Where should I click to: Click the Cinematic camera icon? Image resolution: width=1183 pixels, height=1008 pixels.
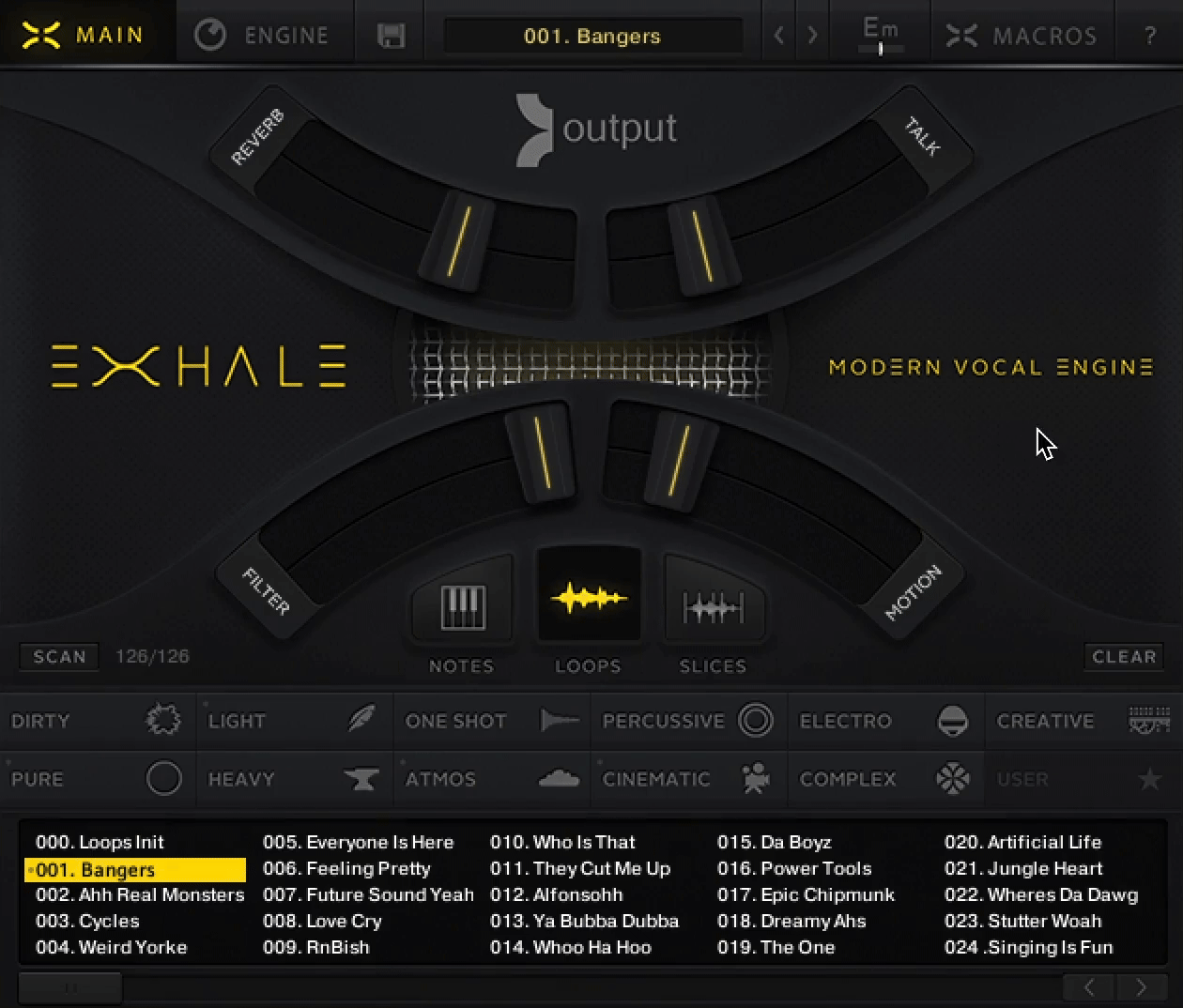click(755, 778)
